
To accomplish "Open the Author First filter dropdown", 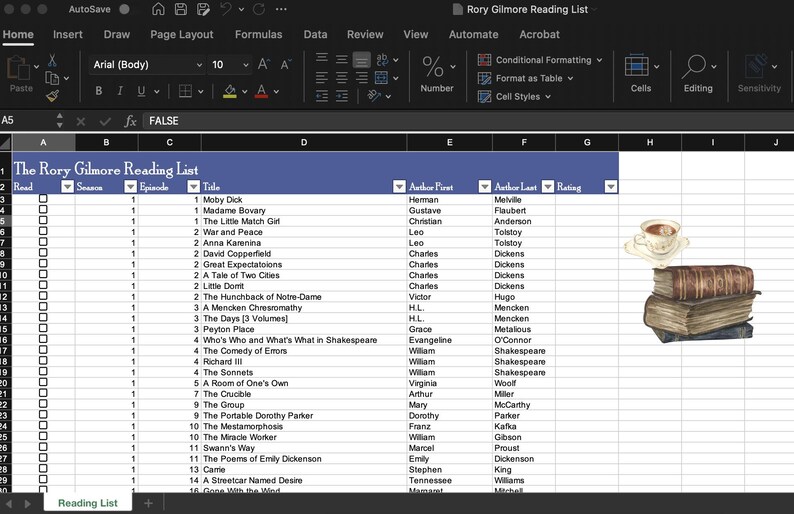I will pyautogui.click(x=485, y=187).
